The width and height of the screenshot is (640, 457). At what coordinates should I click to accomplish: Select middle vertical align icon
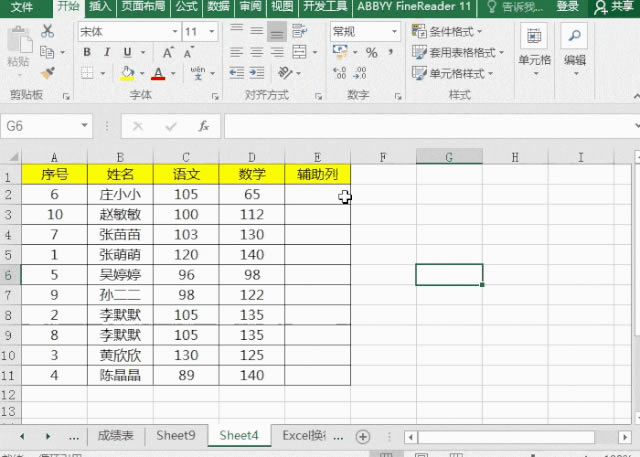point(257,31)
